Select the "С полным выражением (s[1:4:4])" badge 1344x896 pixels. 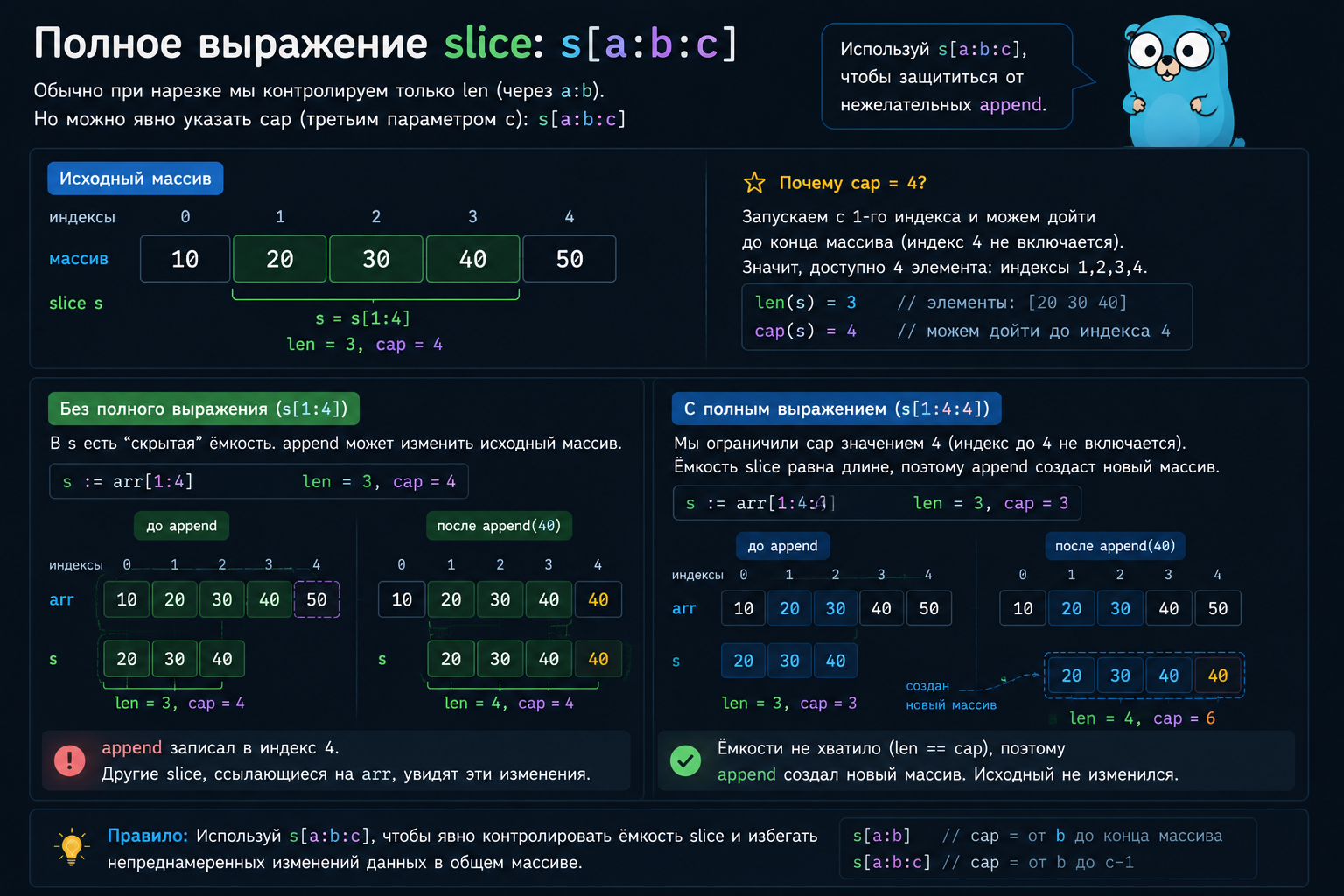836,409
